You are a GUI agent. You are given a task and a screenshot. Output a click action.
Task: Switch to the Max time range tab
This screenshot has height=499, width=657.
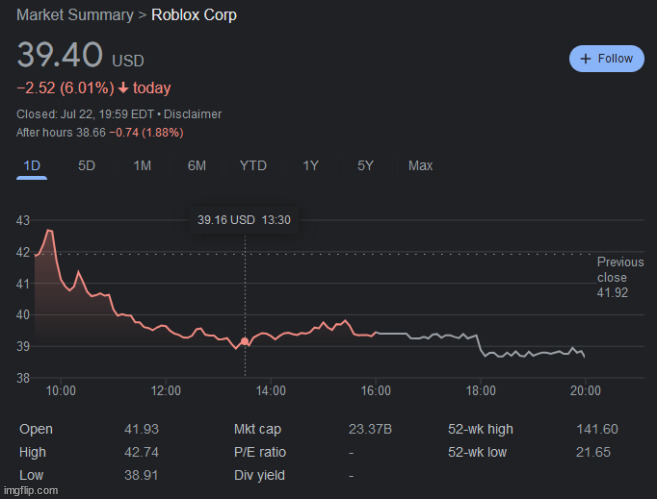coord(420,165)
